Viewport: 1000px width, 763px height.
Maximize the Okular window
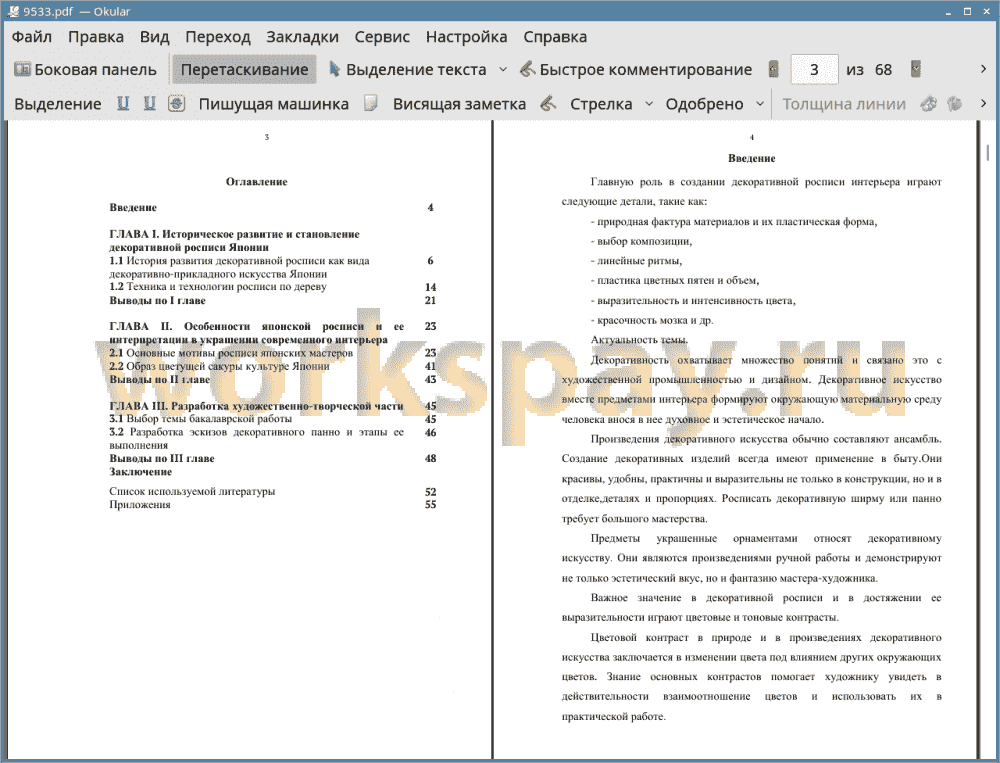(x=967, y=11)
